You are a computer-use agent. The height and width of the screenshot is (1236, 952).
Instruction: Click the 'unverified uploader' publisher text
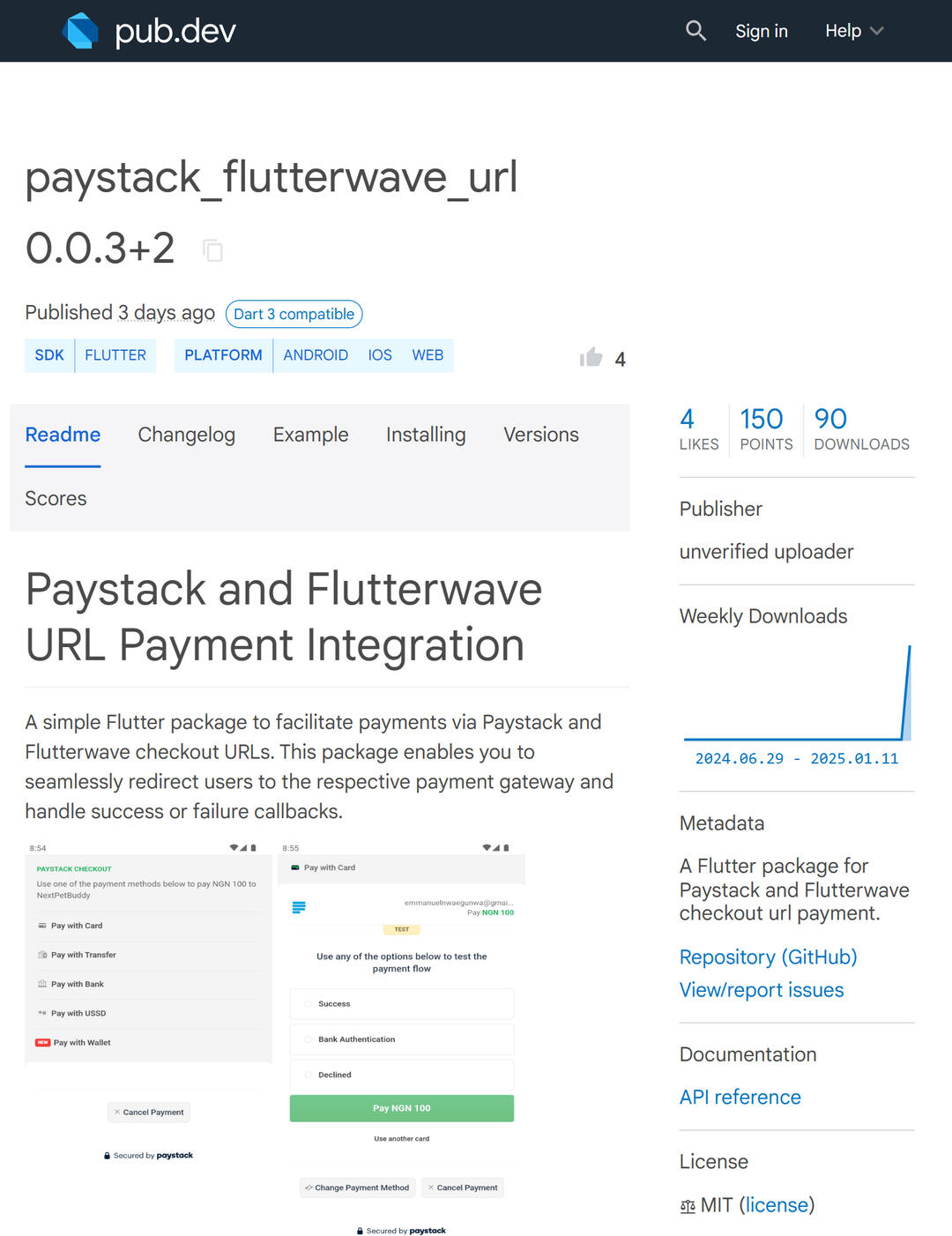pyautogui.click(x=766, y=552)
